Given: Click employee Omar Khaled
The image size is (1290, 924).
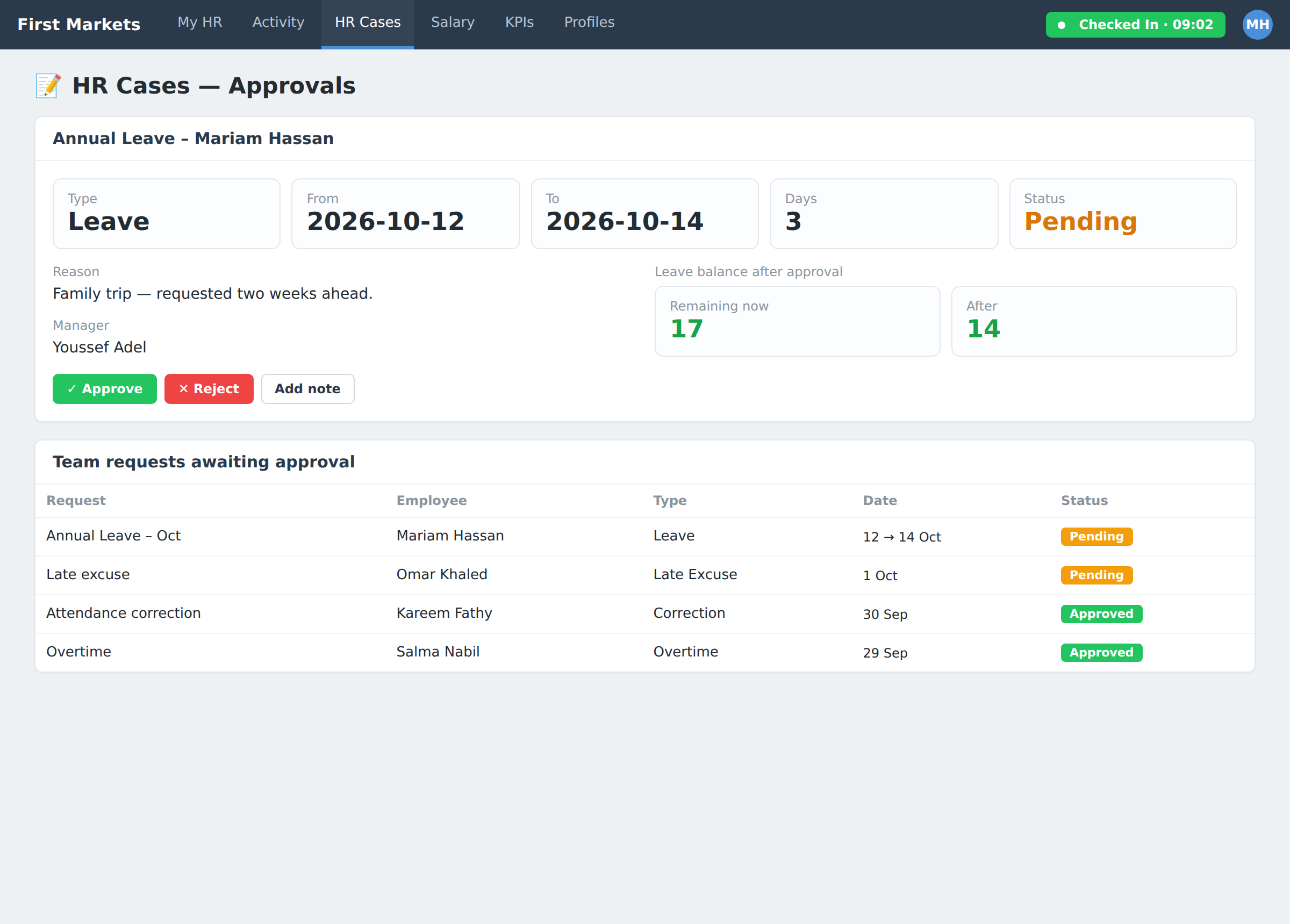Looking at the screenshot, I should click(x=442, y=574).
